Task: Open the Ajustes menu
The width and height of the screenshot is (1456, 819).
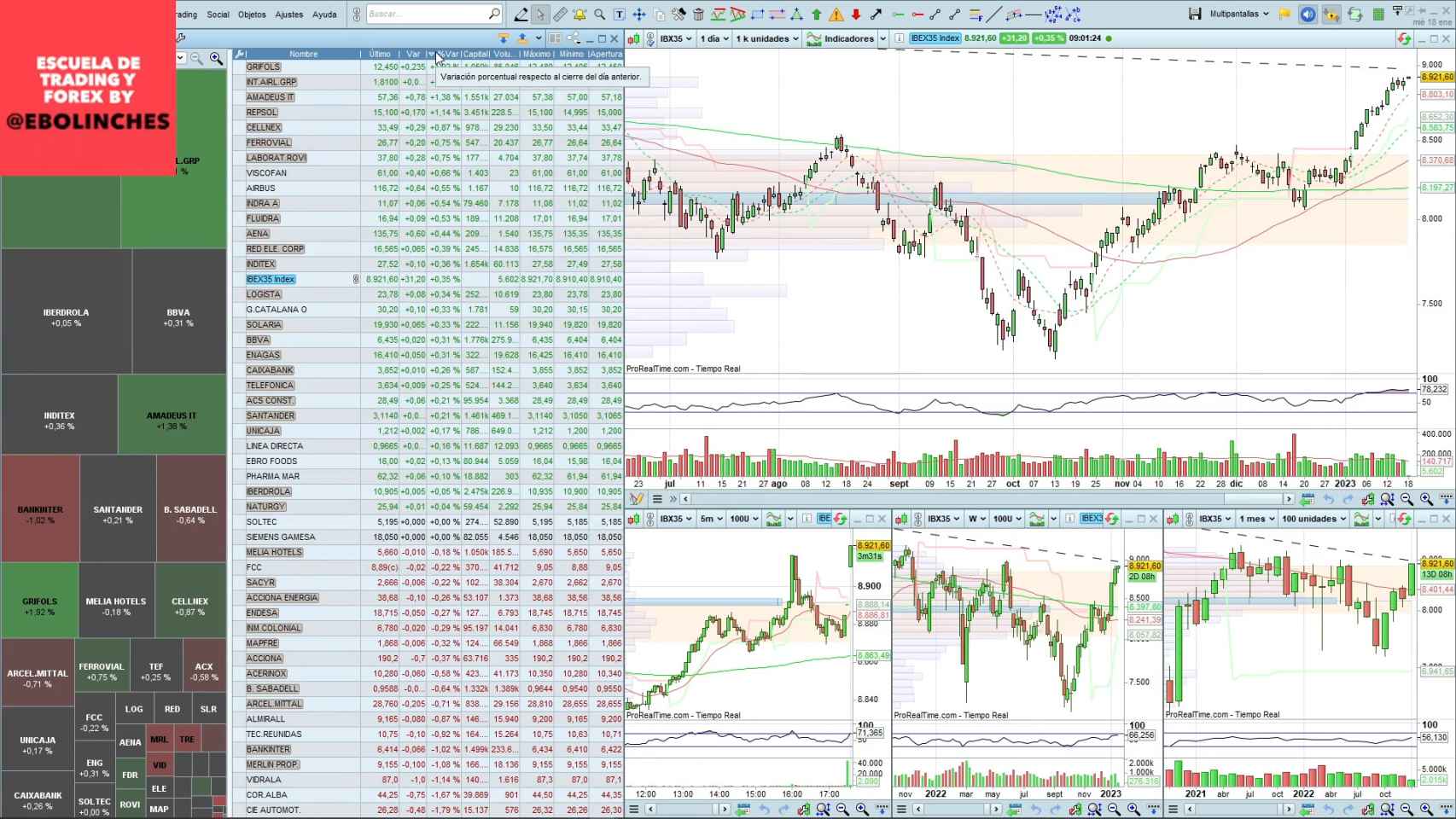Action: pyautogui.click(x=289, y=15)
